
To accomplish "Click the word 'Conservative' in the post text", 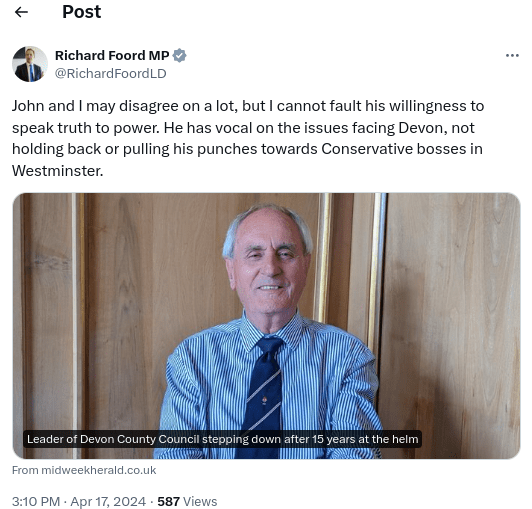I will (x=367, y=149).
